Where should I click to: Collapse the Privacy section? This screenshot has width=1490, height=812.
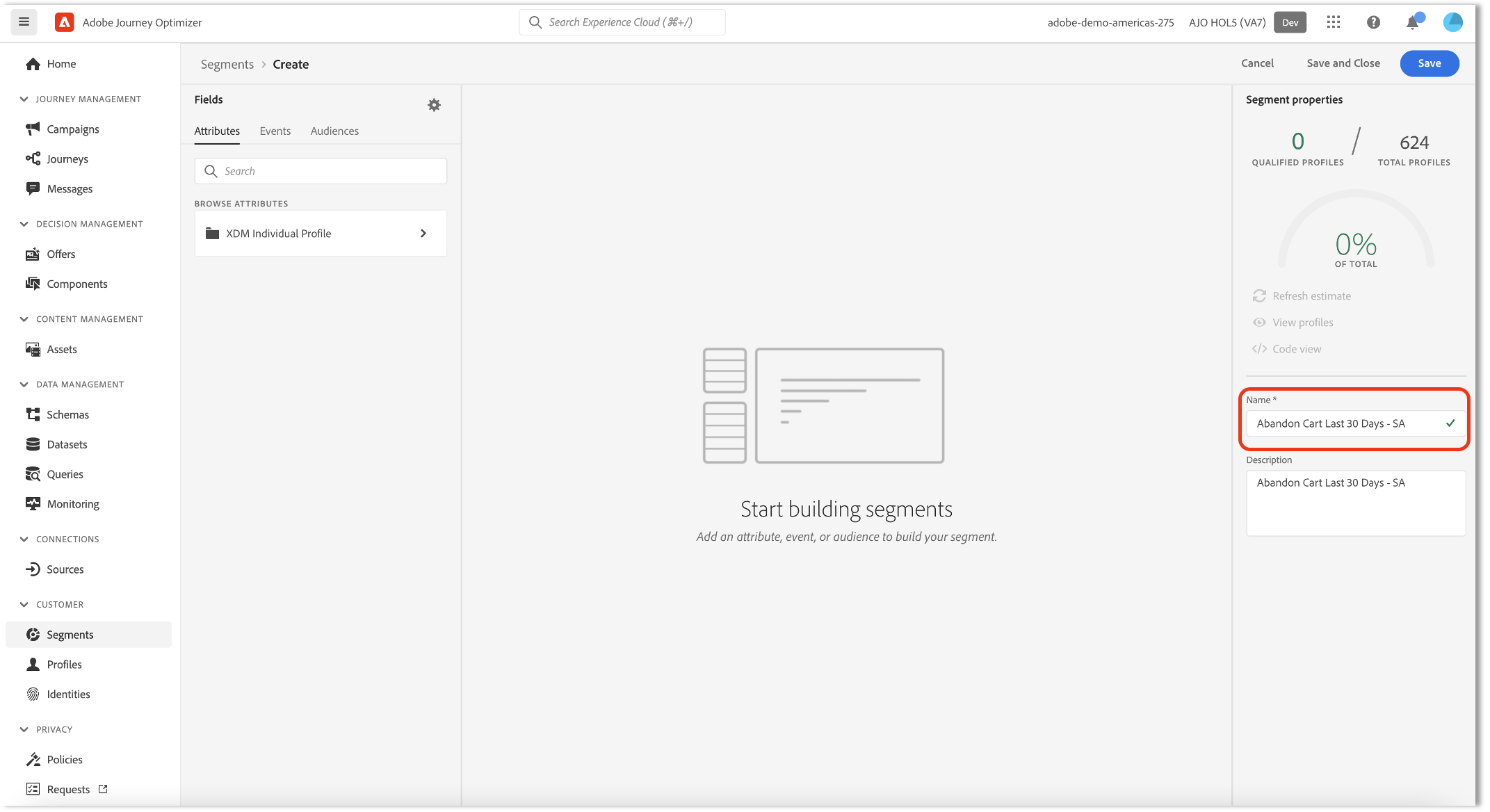46,731
